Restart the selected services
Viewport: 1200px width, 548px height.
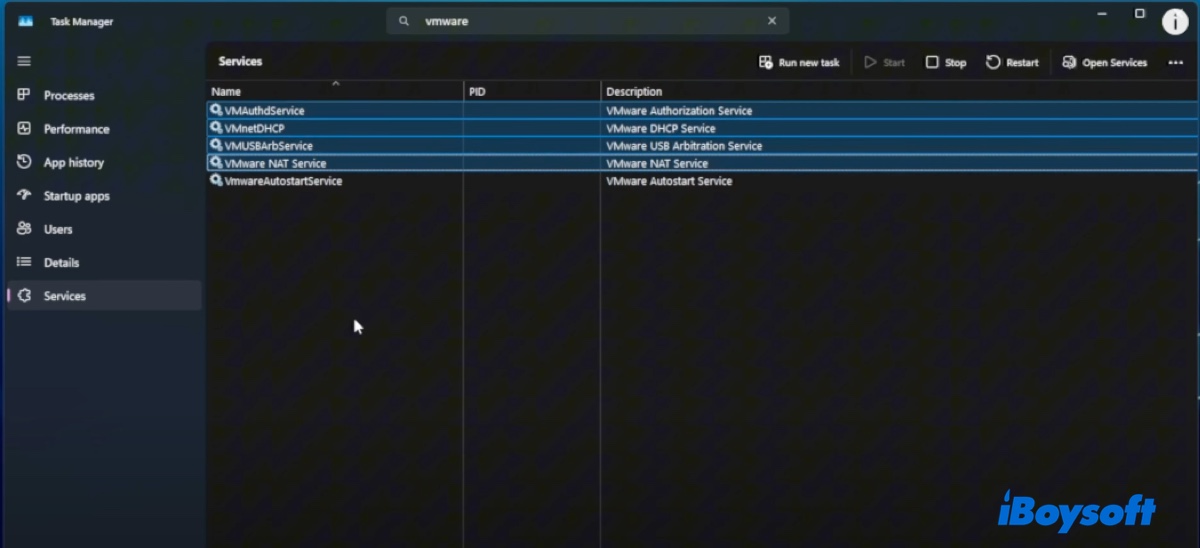point(1012,62)
